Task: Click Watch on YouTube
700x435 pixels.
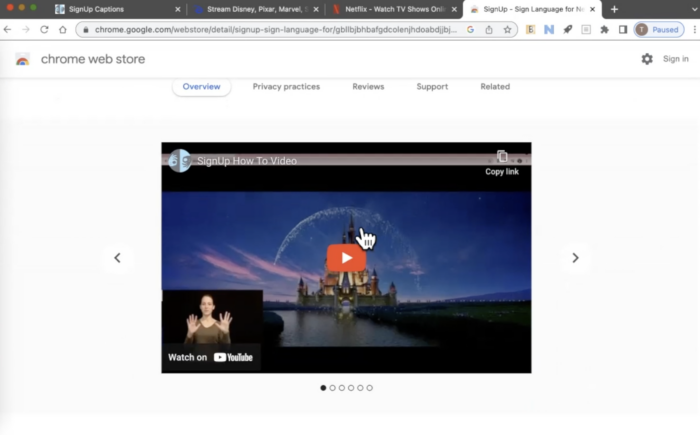Action: point(211,357)
